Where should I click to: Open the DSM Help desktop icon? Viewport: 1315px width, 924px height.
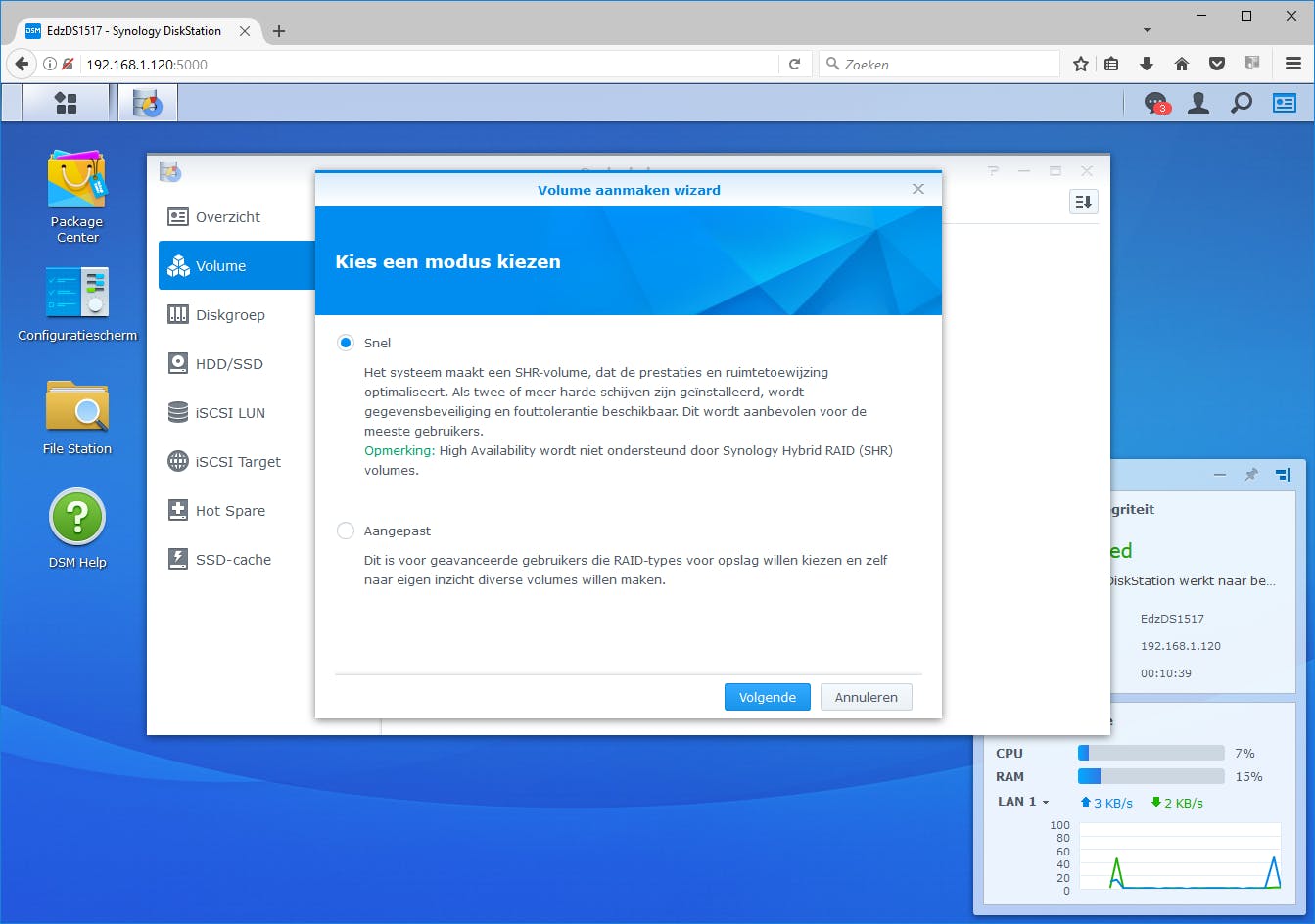pyautogui.click(x=77, y=530)
